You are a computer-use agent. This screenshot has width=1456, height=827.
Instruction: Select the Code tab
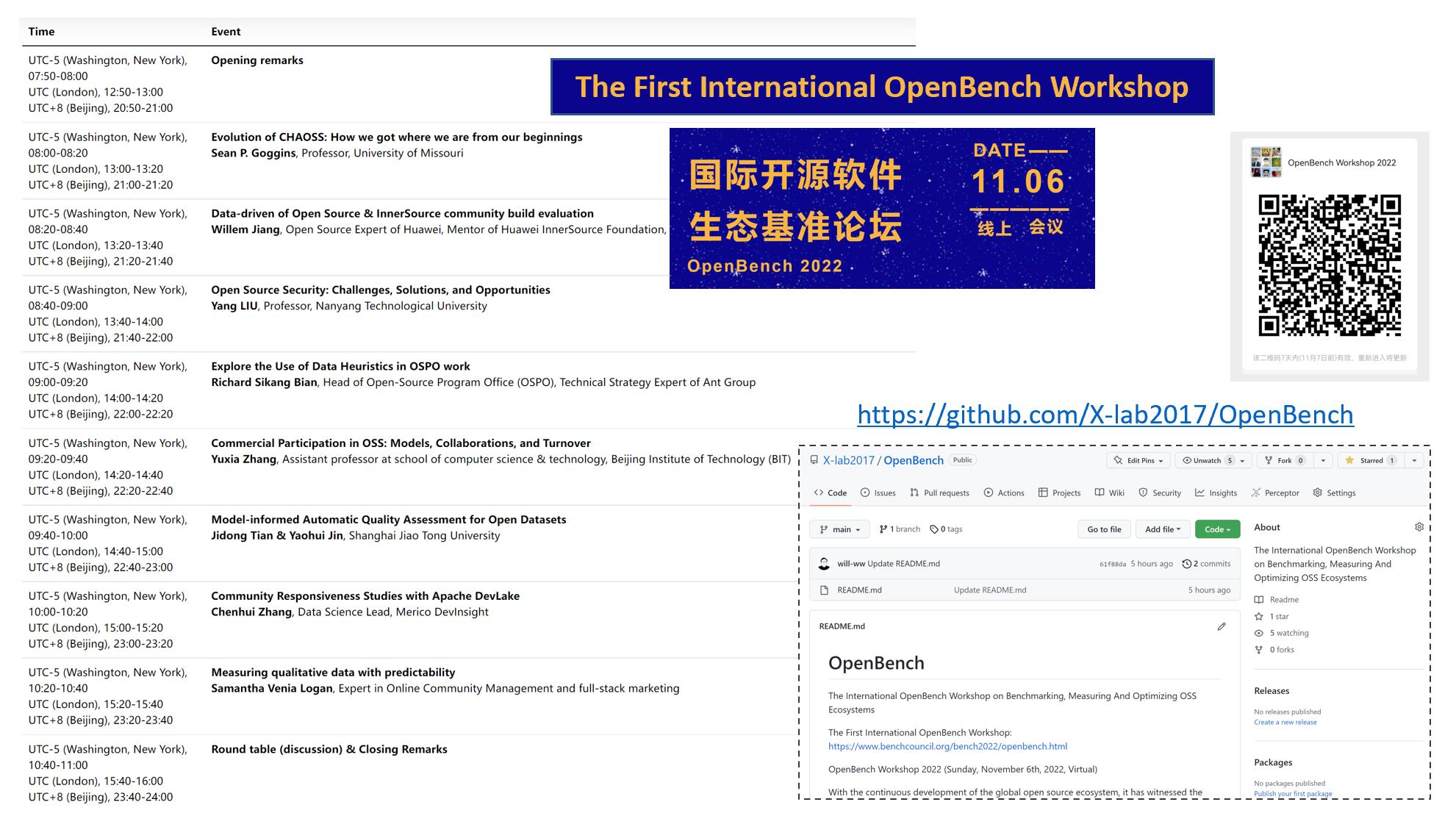point(831,493)
